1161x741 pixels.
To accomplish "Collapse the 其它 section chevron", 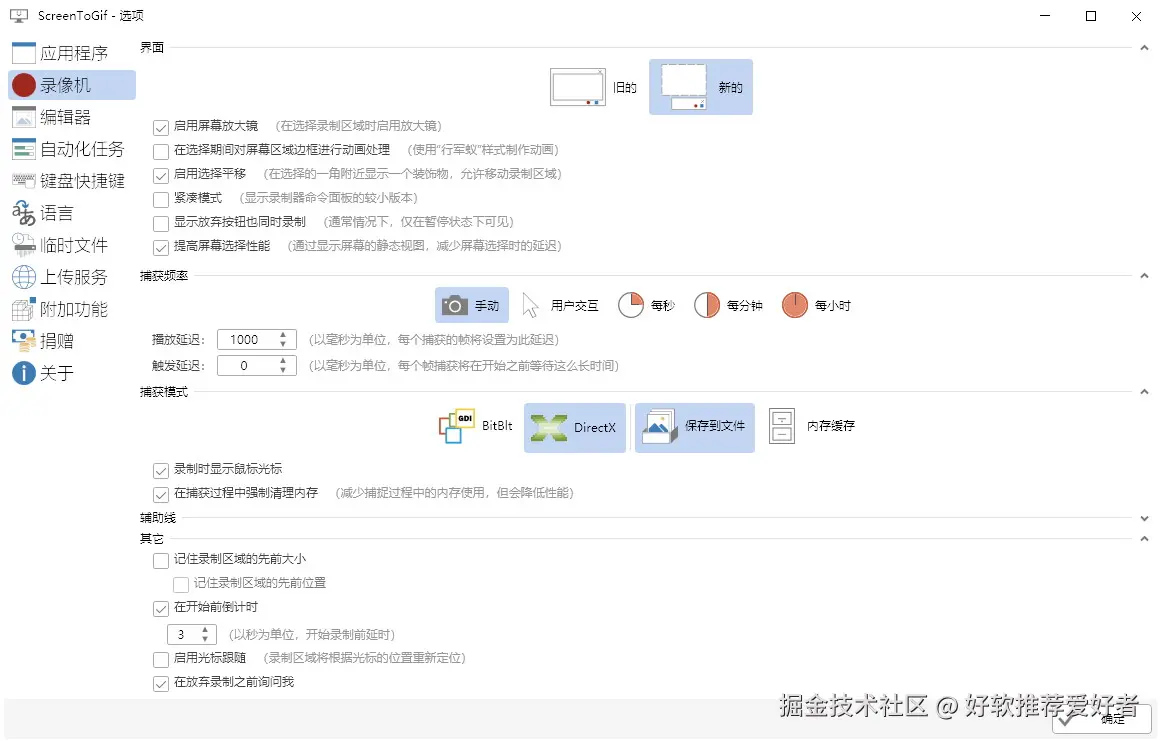I will [1144, 539].
